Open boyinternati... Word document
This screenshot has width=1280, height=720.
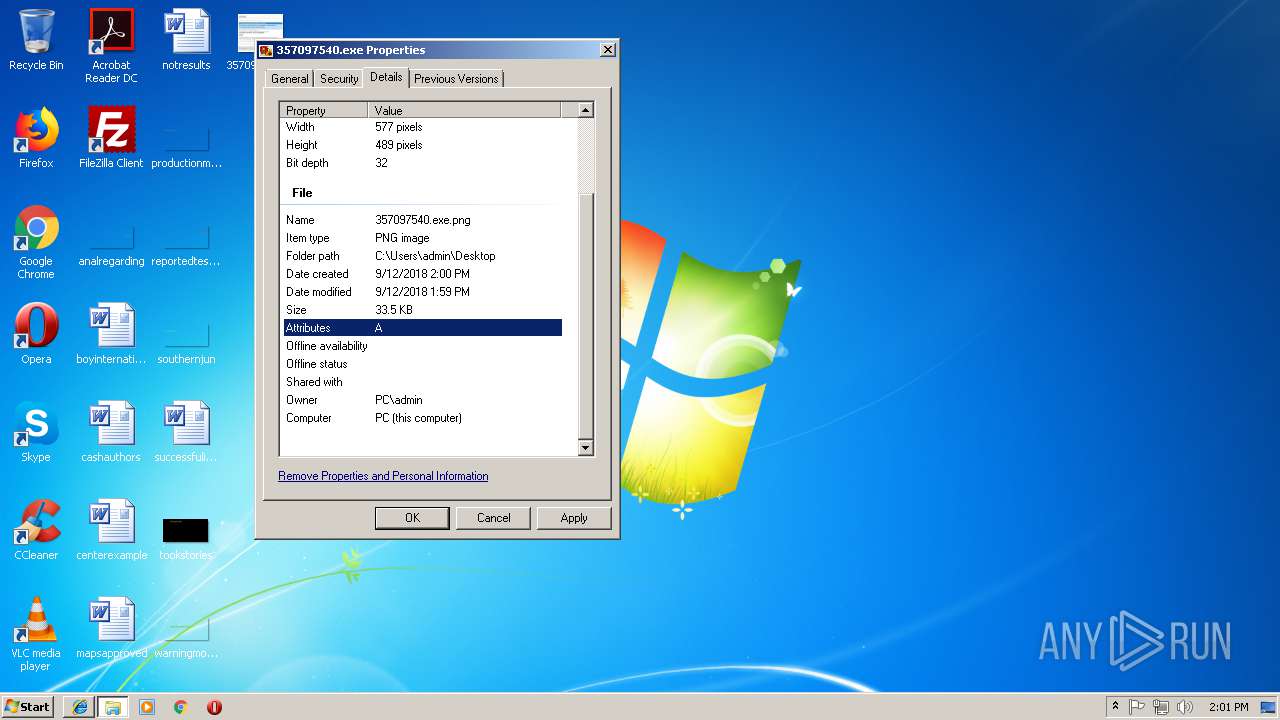(111, 334)
